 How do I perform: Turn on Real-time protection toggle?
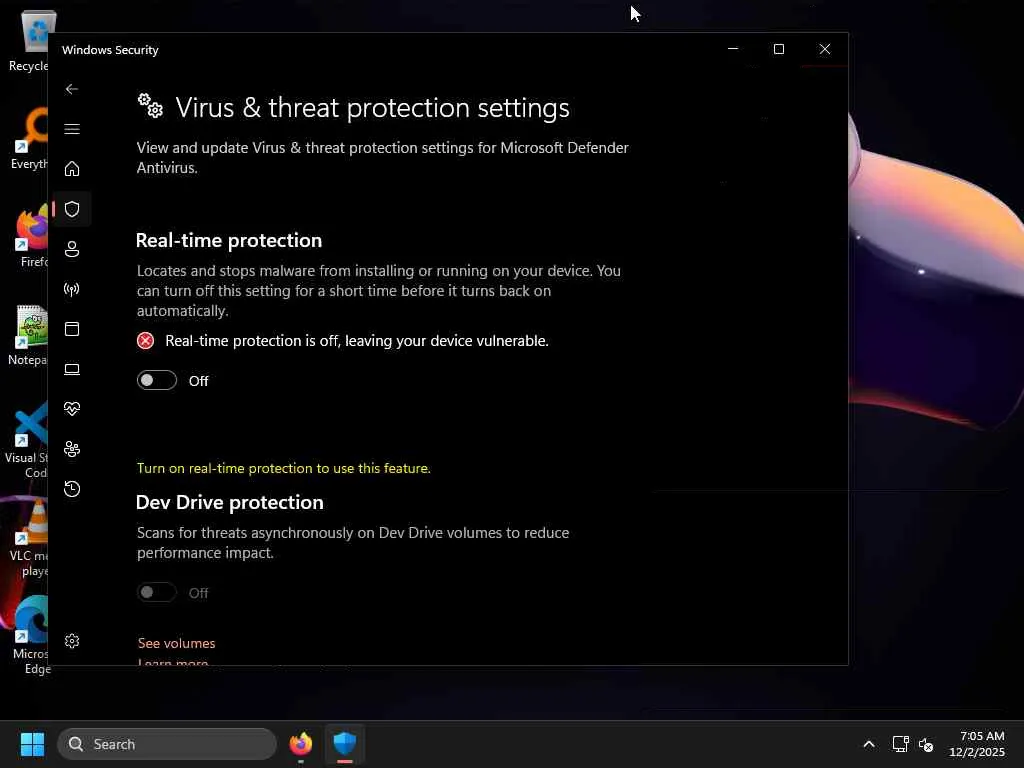click(x=157, y=380)
